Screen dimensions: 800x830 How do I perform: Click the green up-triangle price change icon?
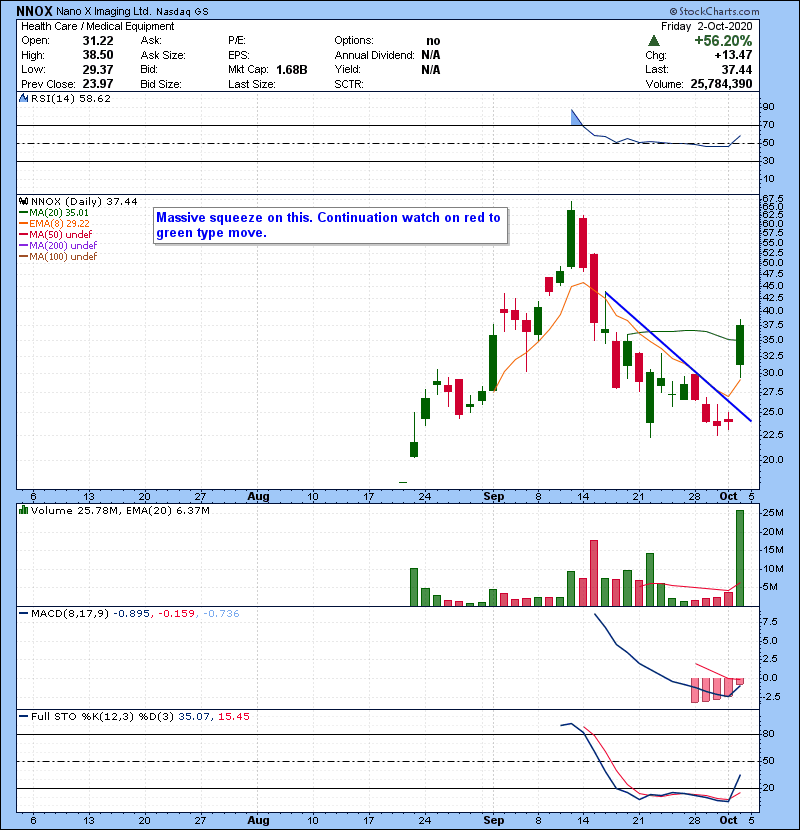tap(654, 40)
